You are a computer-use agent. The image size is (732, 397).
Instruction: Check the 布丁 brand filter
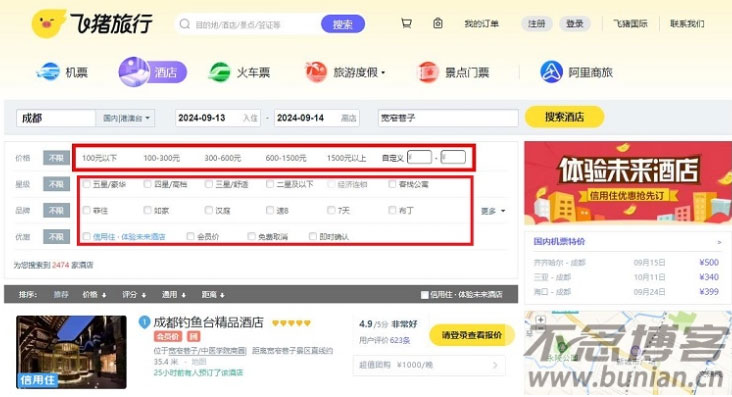pyautogui.click(x=392, y=210)
